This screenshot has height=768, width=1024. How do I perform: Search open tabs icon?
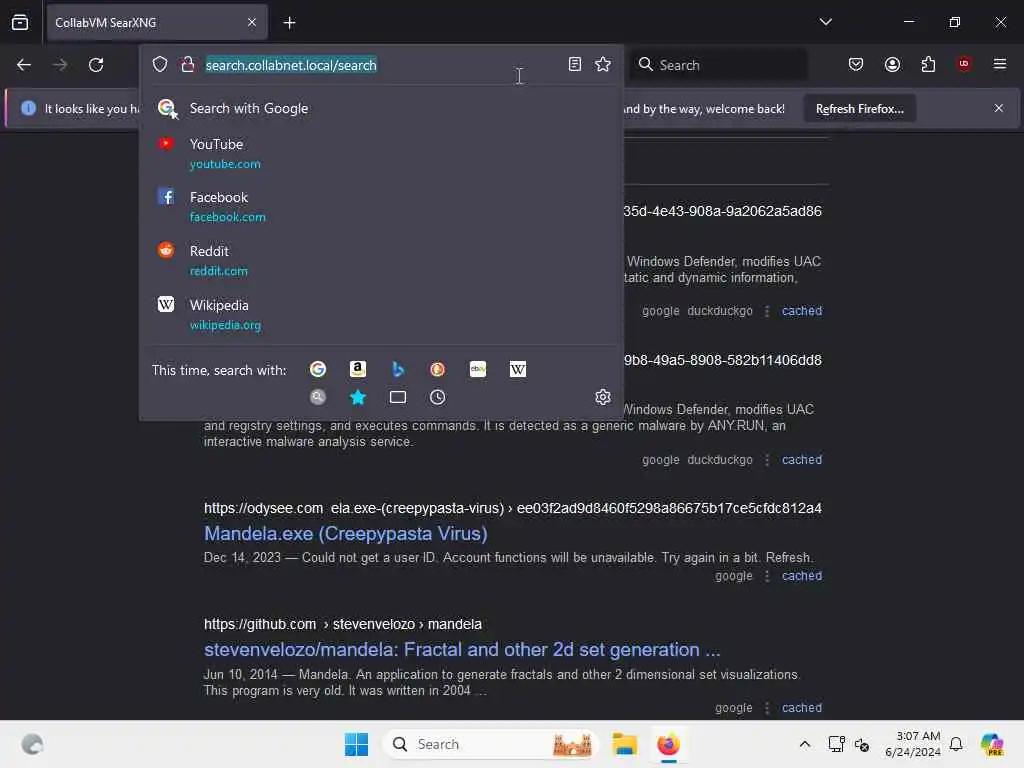398,397
